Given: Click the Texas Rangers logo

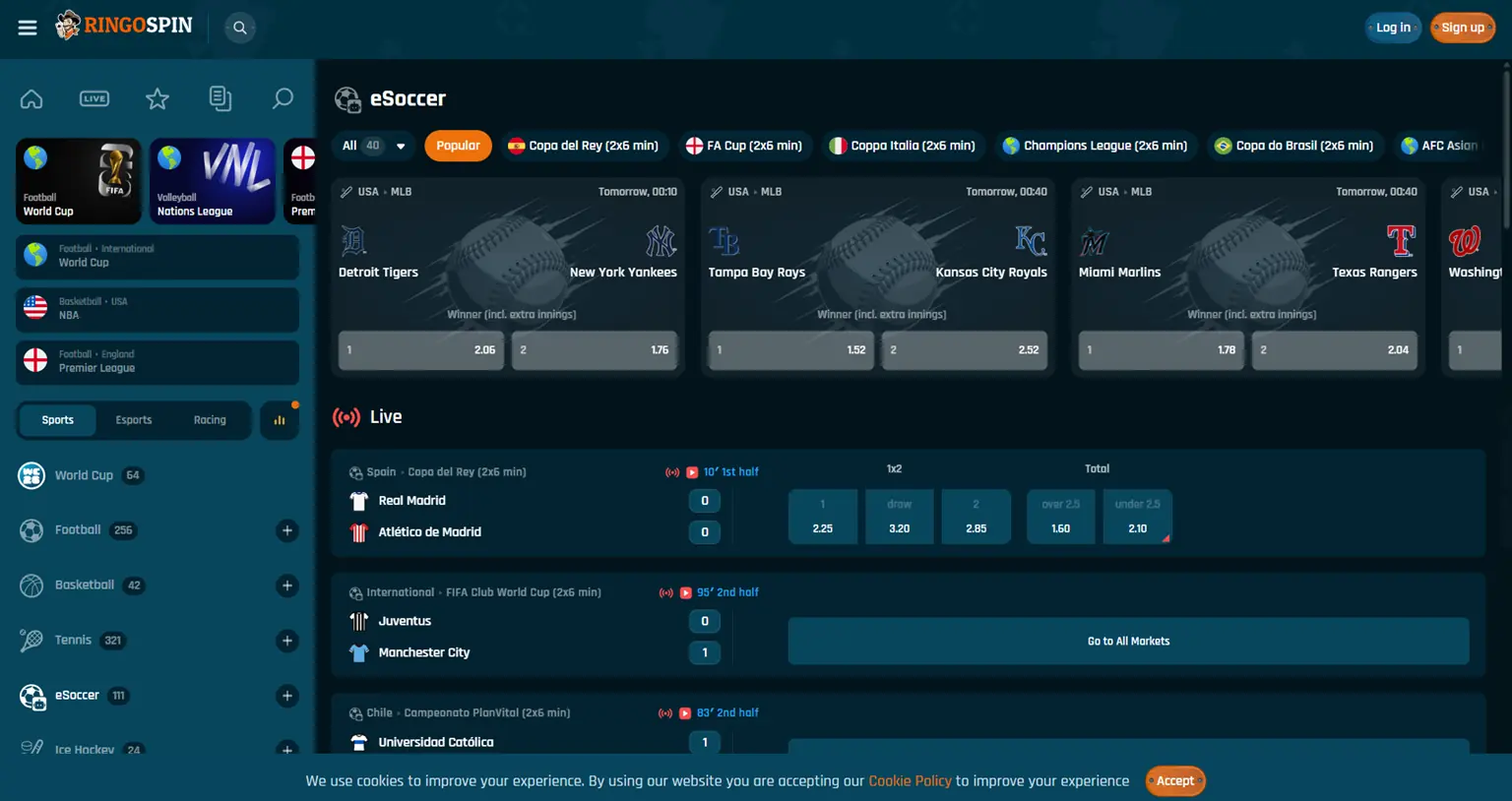Looking at the screenshot, I should tap(1401, 241).
